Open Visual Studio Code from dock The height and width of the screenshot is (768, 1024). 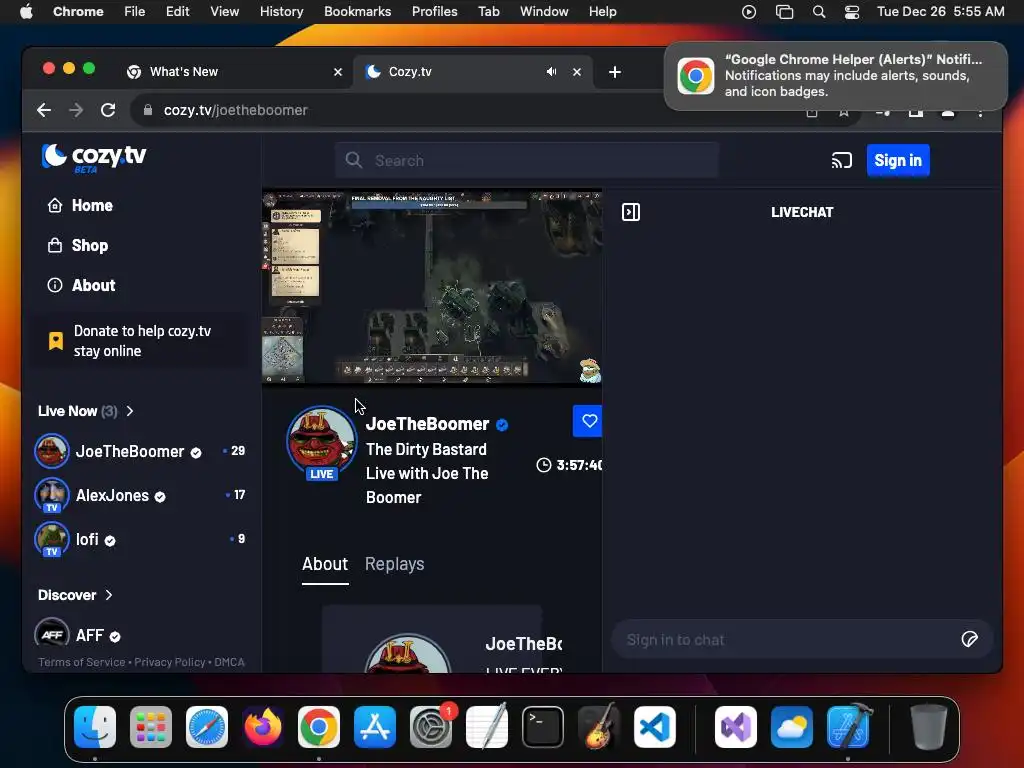(x=654, y=726)
